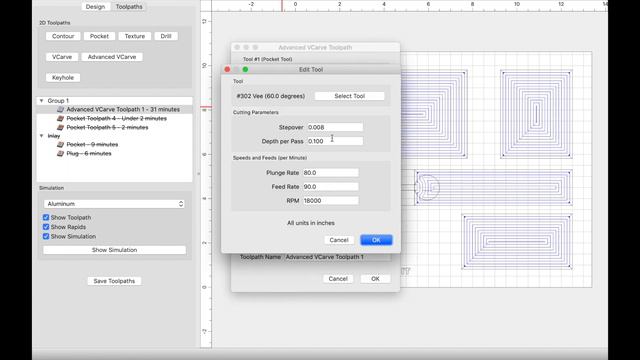Click the Pocket Toolpath 4 row icon
The width and height of the screenshot is (640, 360).
(x=60, y=118)
